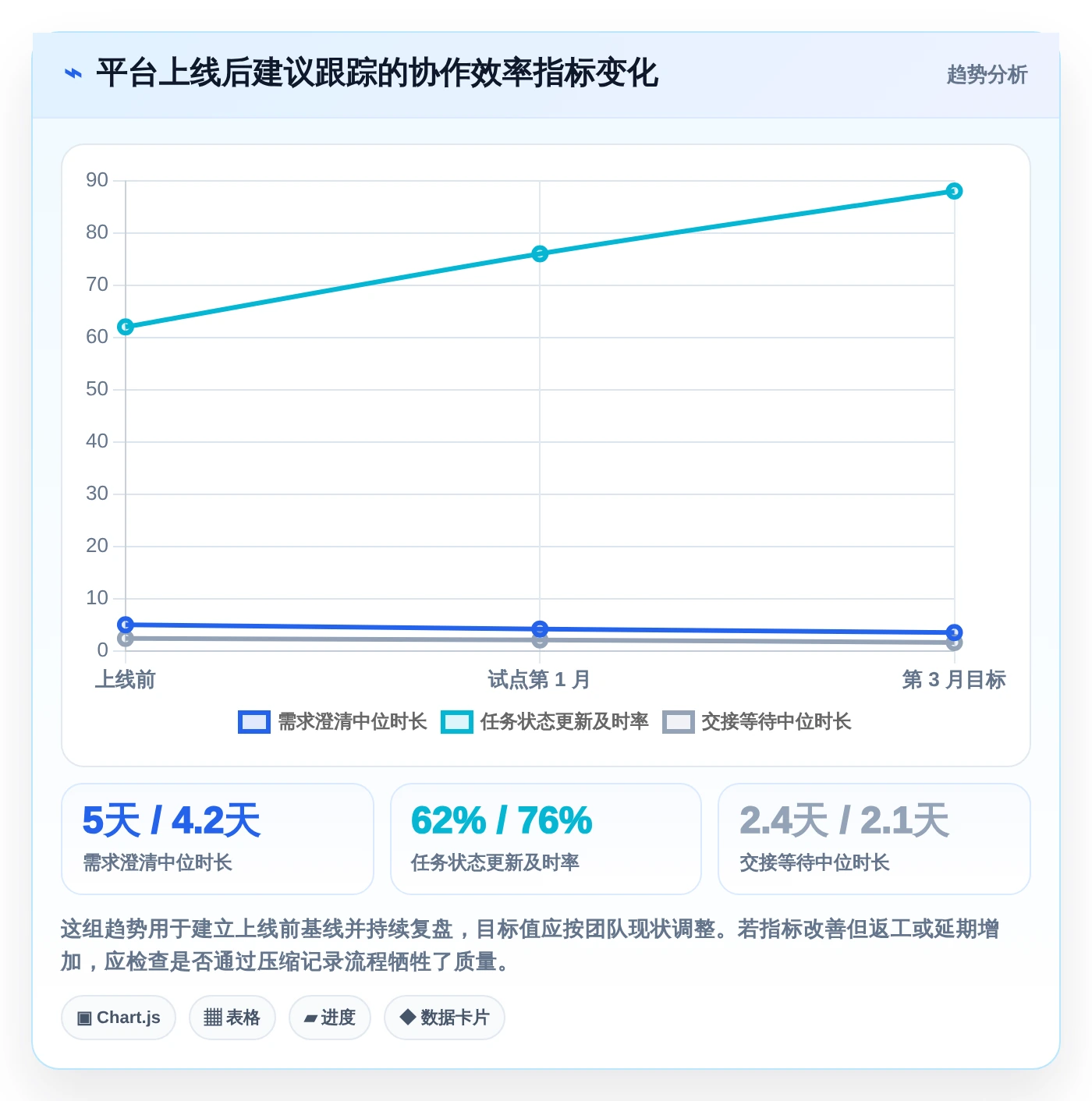The height and width of the screenshot is (1101, 1092).
Task: Select the 2.4天 / 2.1天 metric card
Action: tap(874, 839)
